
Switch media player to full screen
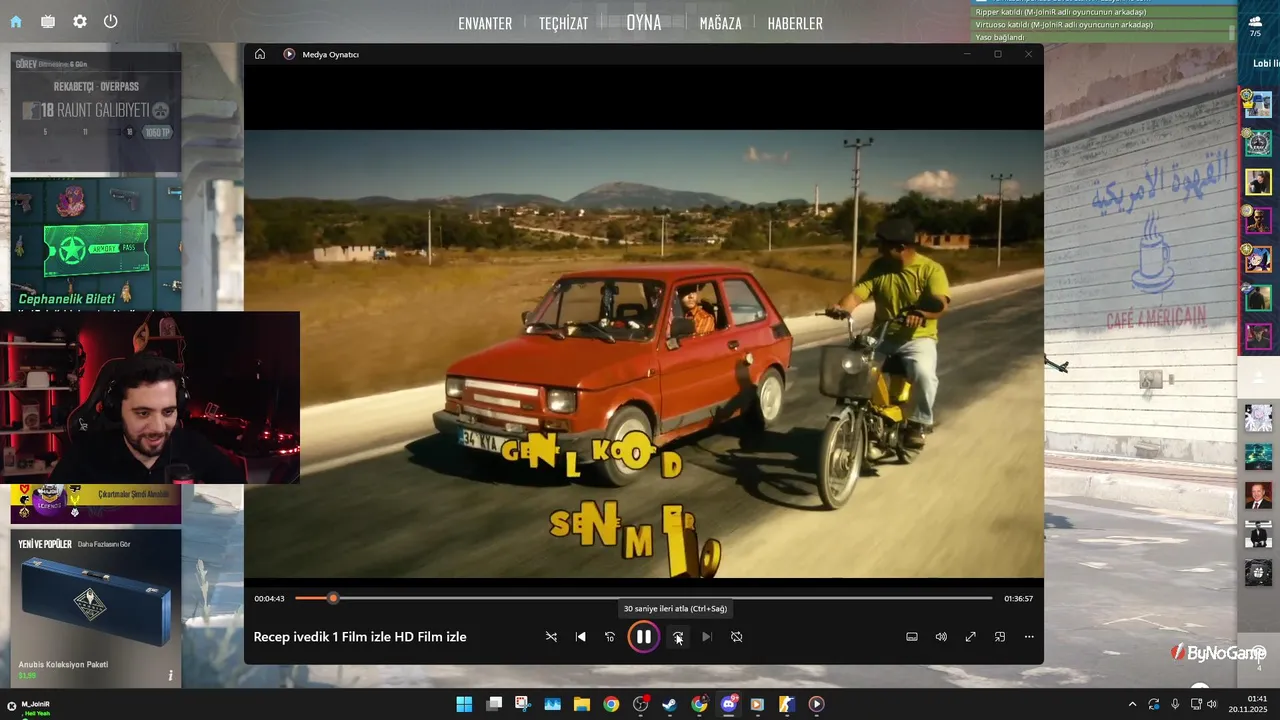pos(970,636)
